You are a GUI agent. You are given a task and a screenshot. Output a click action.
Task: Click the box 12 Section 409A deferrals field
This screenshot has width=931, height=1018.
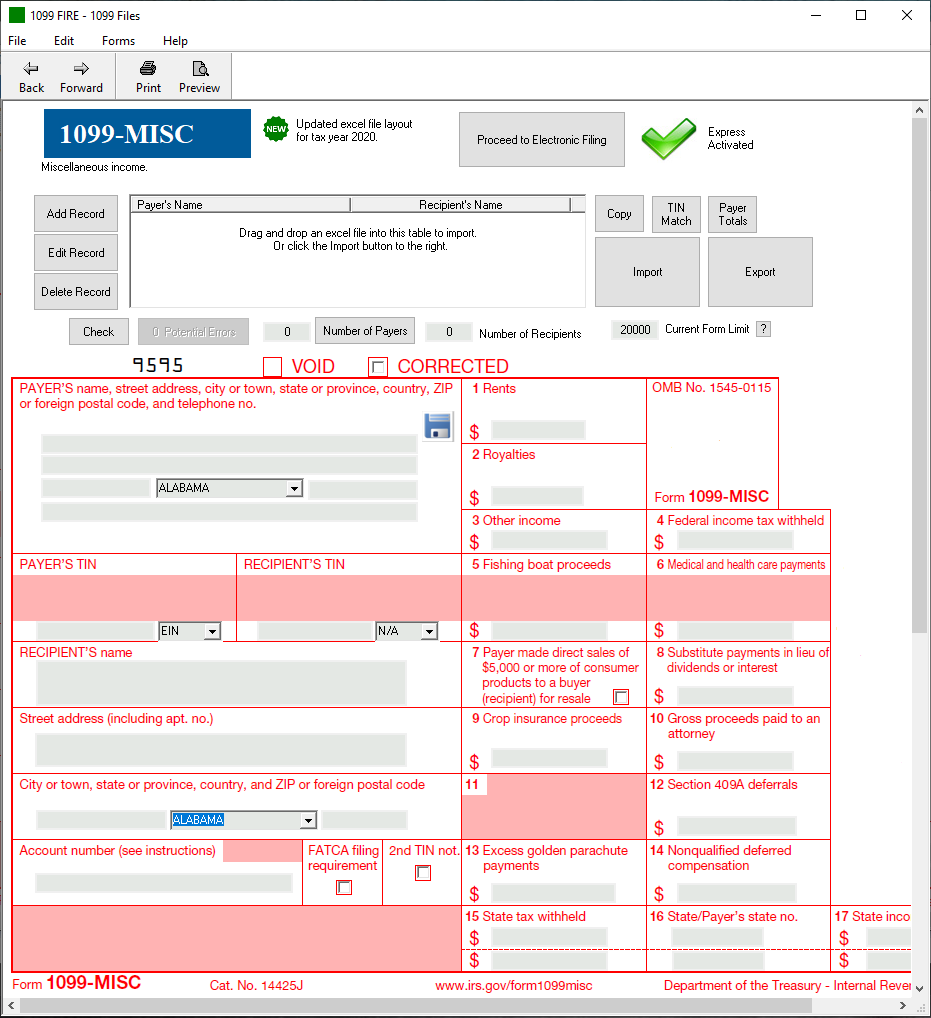[736, 826]
